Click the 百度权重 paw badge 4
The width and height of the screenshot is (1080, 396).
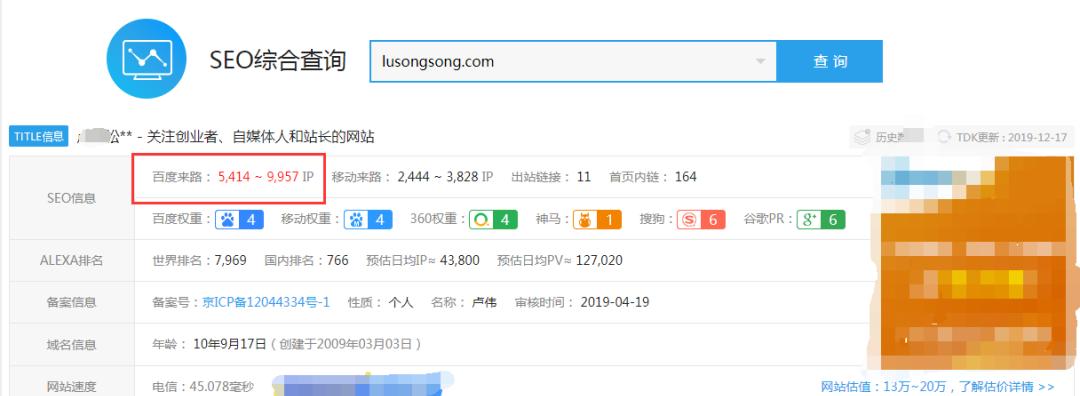point(239,220)
